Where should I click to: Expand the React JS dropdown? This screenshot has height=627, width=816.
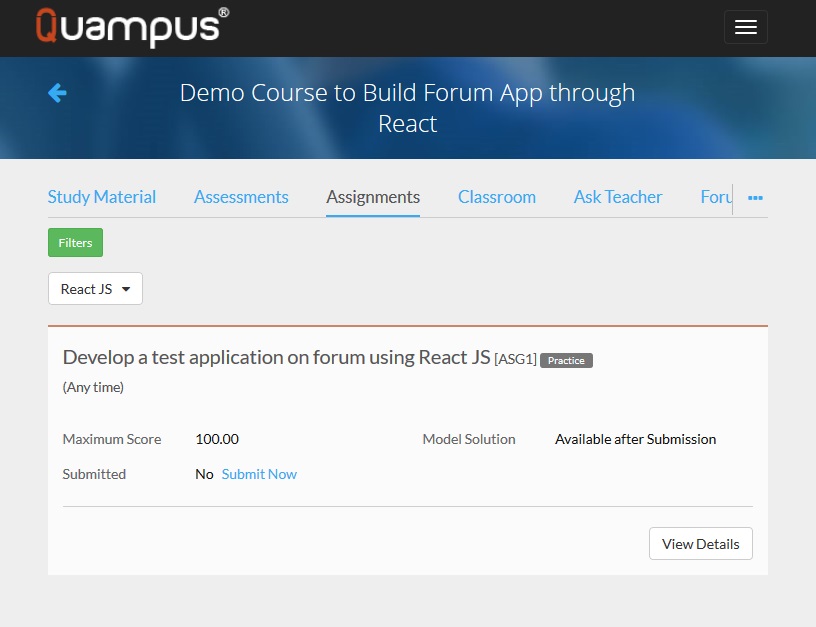pos(95,289)
